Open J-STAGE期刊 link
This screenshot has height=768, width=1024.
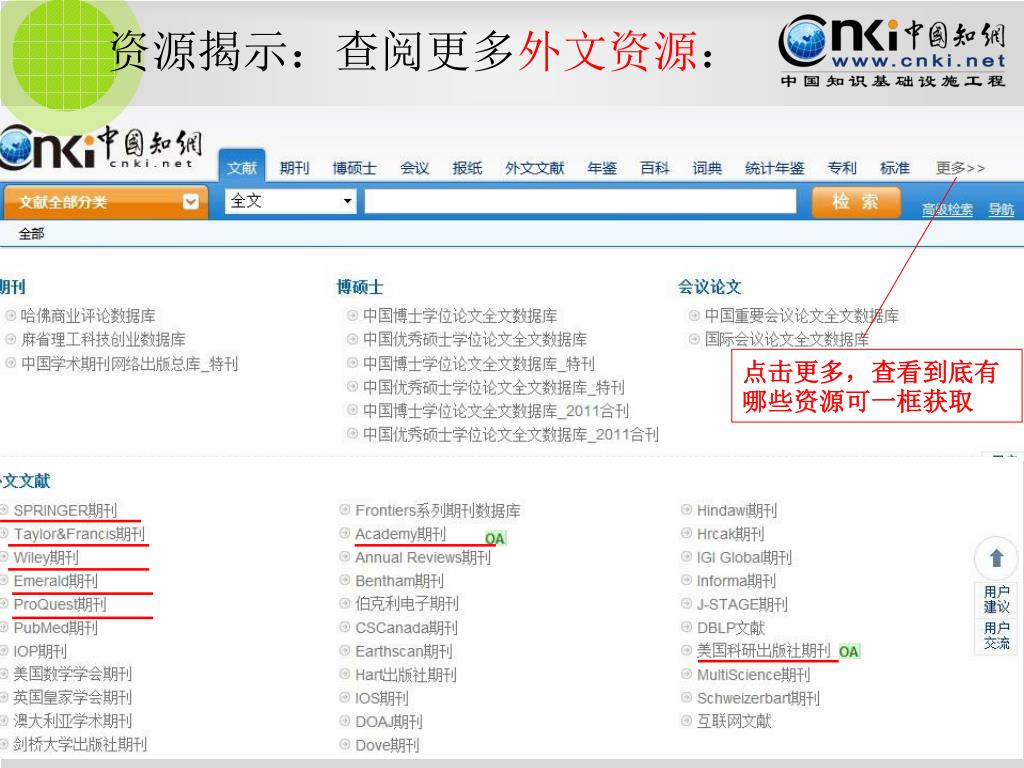[x=742, y=605]
